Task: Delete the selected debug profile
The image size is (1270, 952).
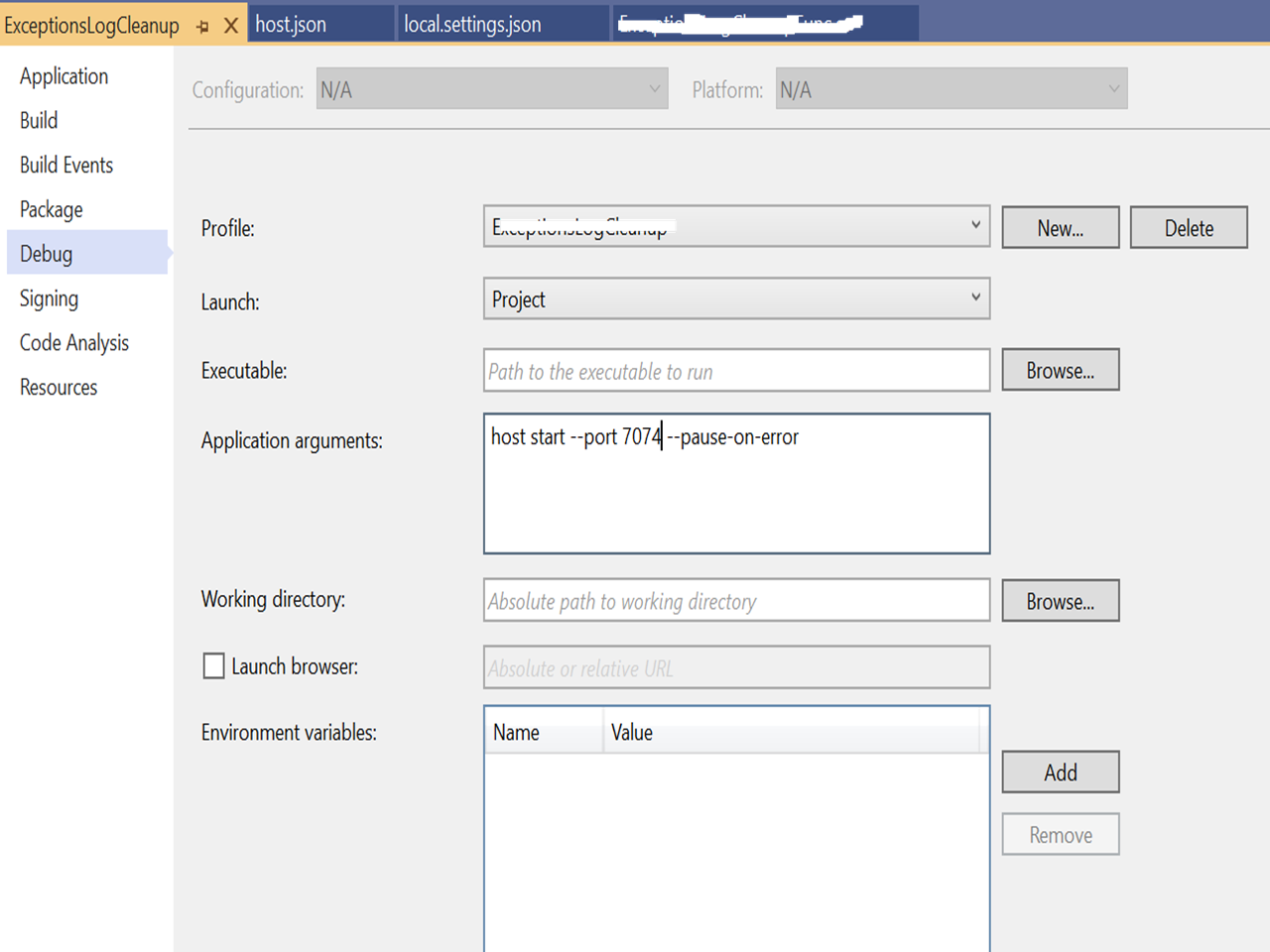Action: [x=1188, y=228]
